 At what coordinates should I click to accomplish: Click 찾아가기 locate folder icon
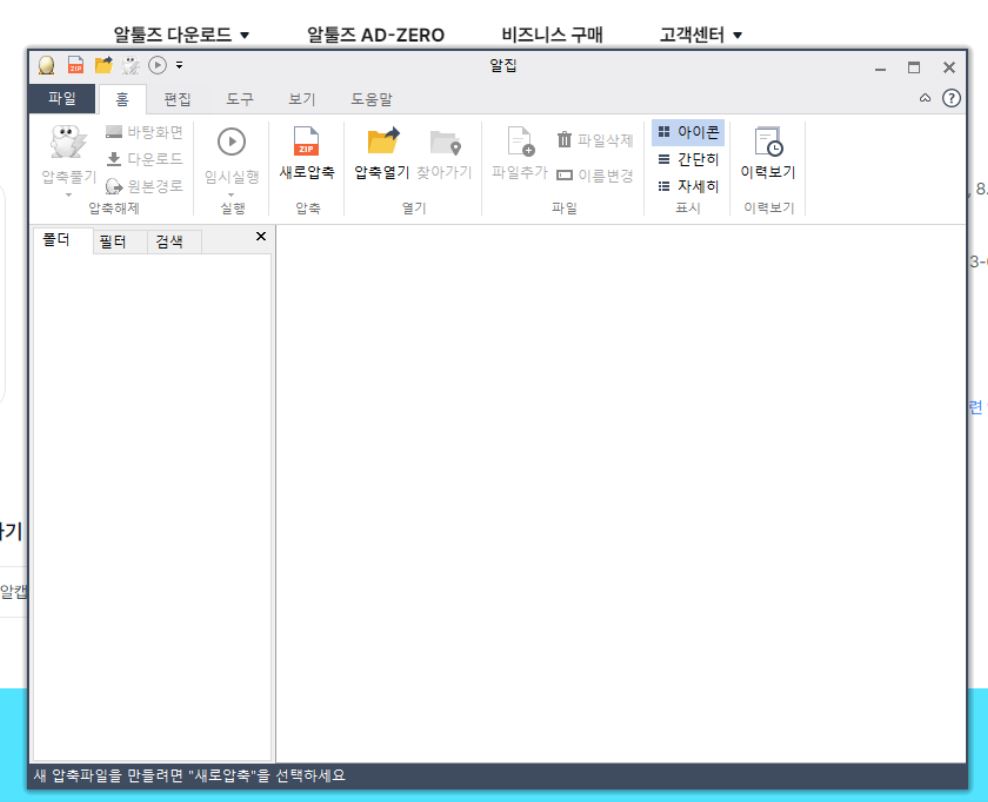(445, 142)
